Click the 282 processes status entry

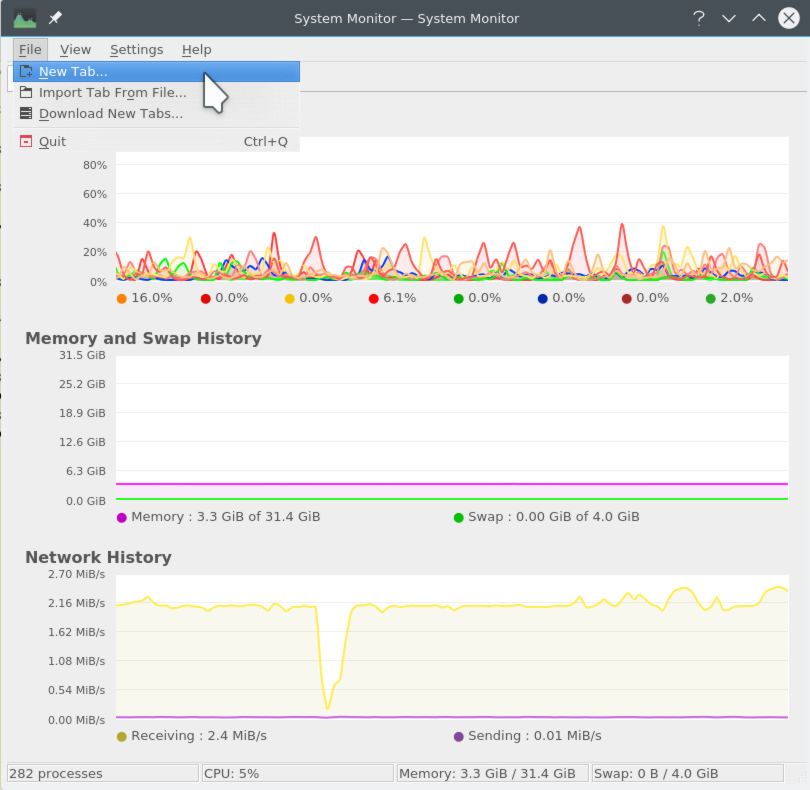click(102, 773)
